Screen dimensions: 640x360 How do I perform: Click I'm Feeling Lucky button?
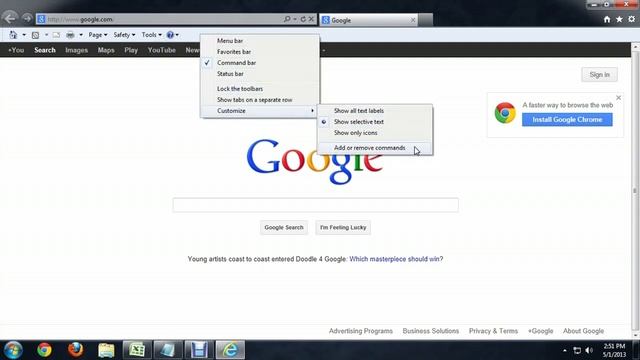(343, 227)
